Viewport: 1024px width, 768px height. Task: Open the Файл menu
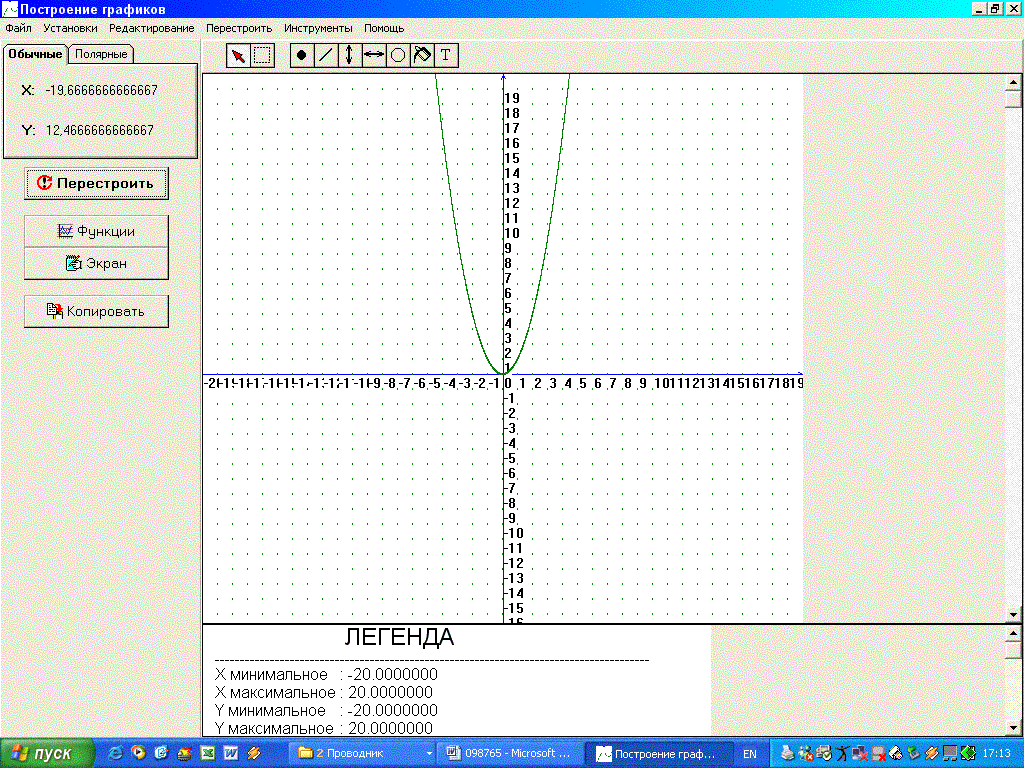pyautogui.click(x=18, y=28)
